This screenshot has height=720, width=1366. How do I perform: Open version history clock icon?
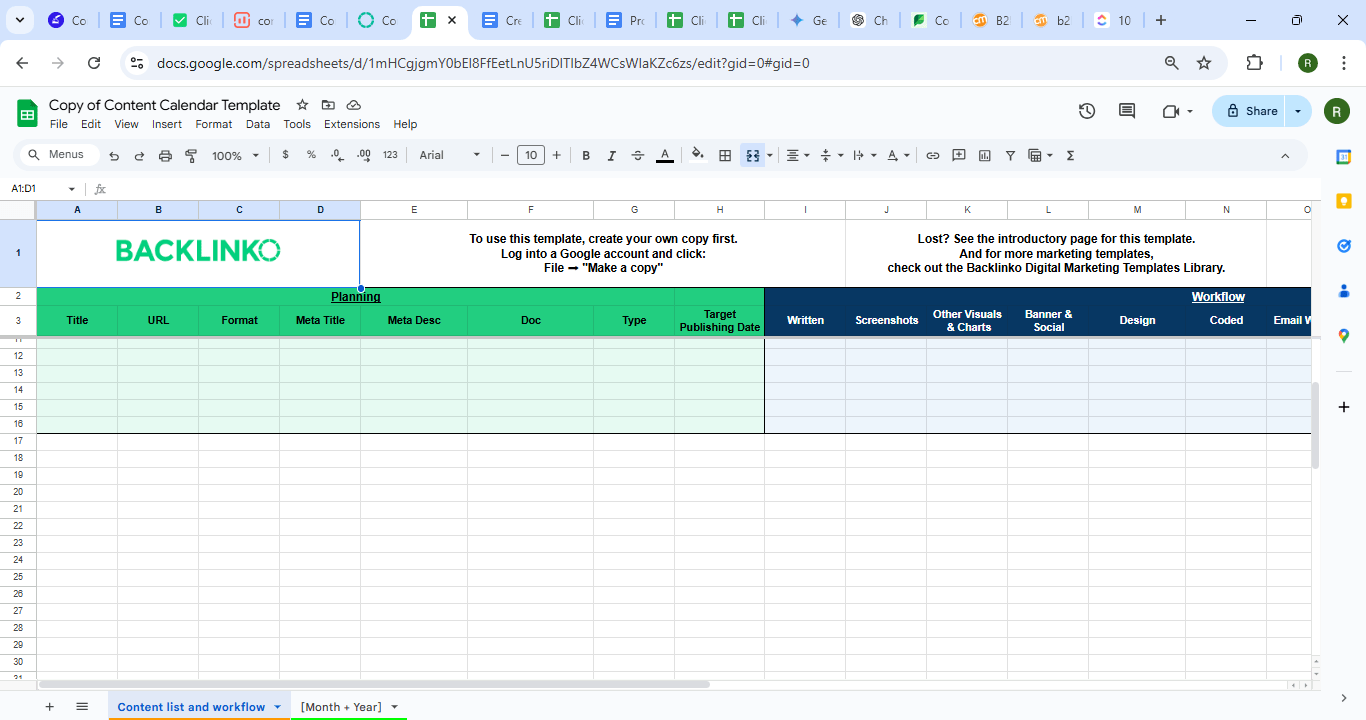pyautogui.click(x=1087, y=111)
